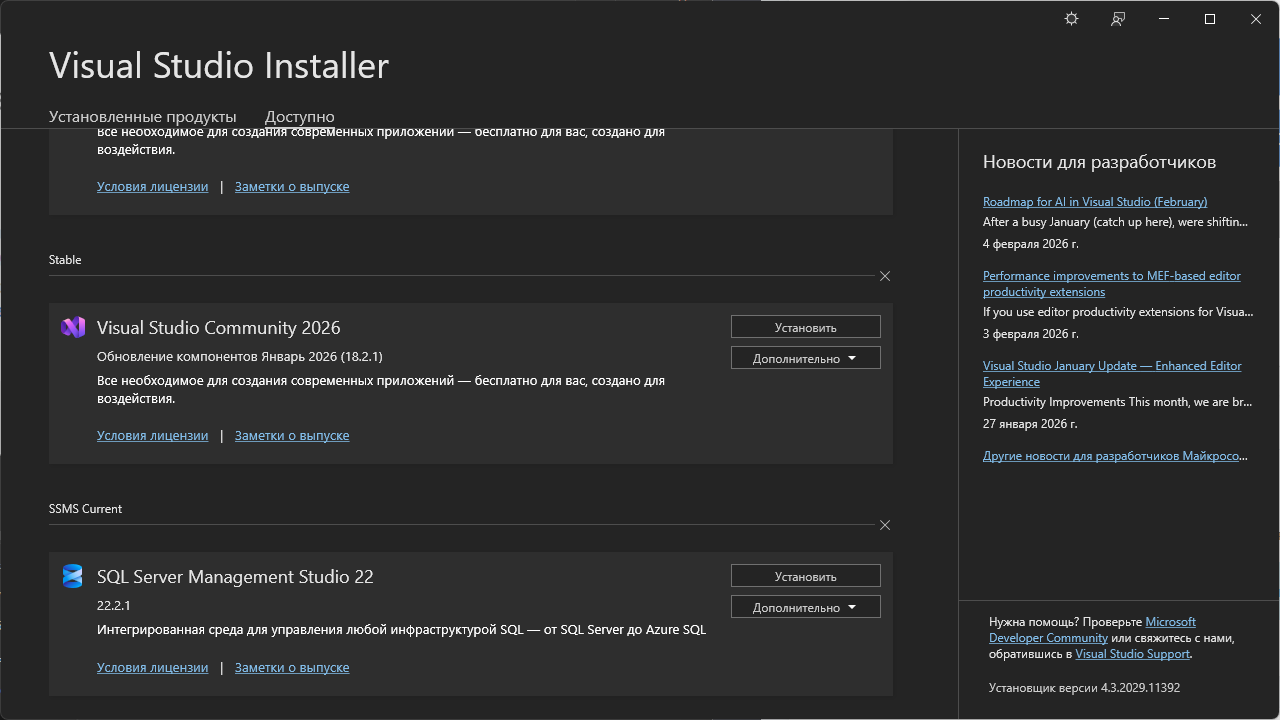Viewport: 1280px width, 720px height.
Task: Install Visual Studio Community 2026
Action: pyautogui.click(x=806, y=327)
